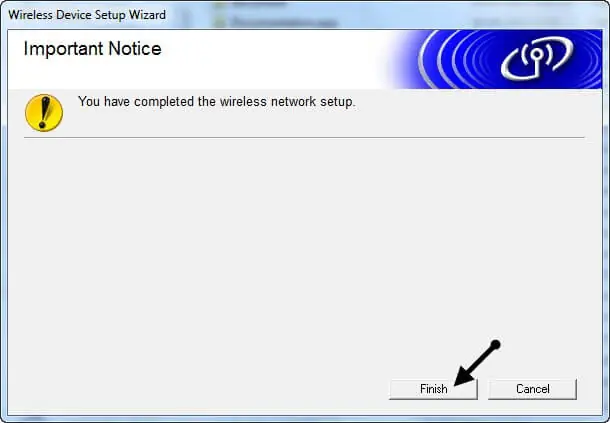
Task: Click the white header area beside heading
Action: [272, 58]
